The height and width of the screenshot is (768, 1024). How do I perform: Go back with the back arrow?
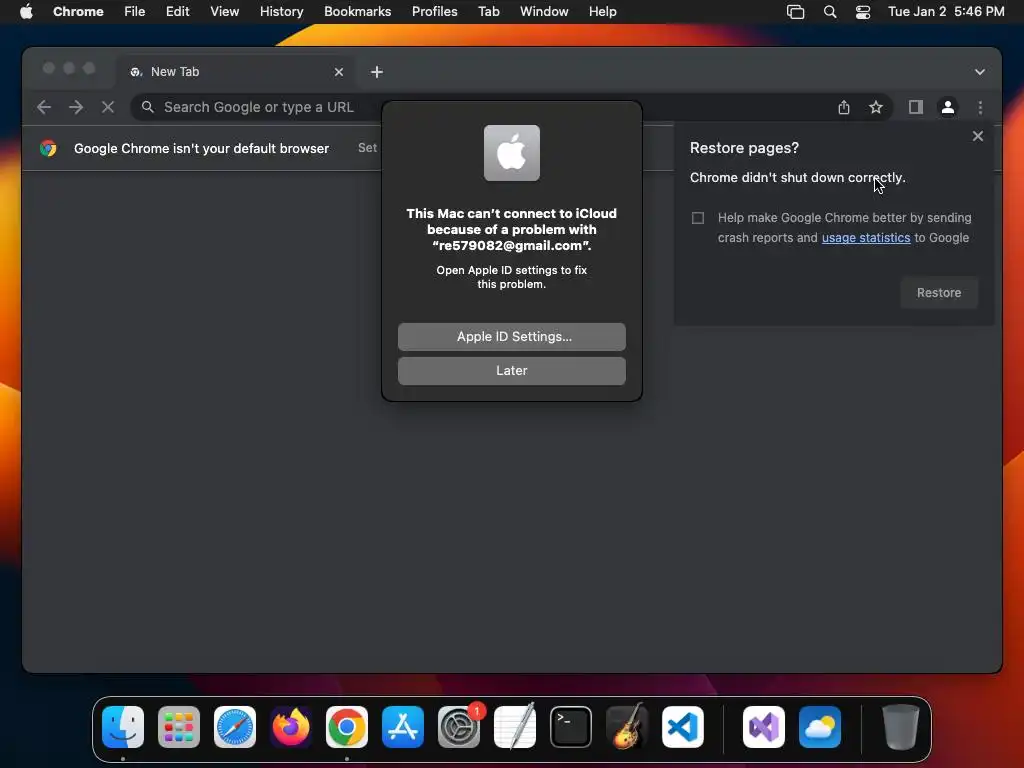pyautogui.click(x=44, y=107)
